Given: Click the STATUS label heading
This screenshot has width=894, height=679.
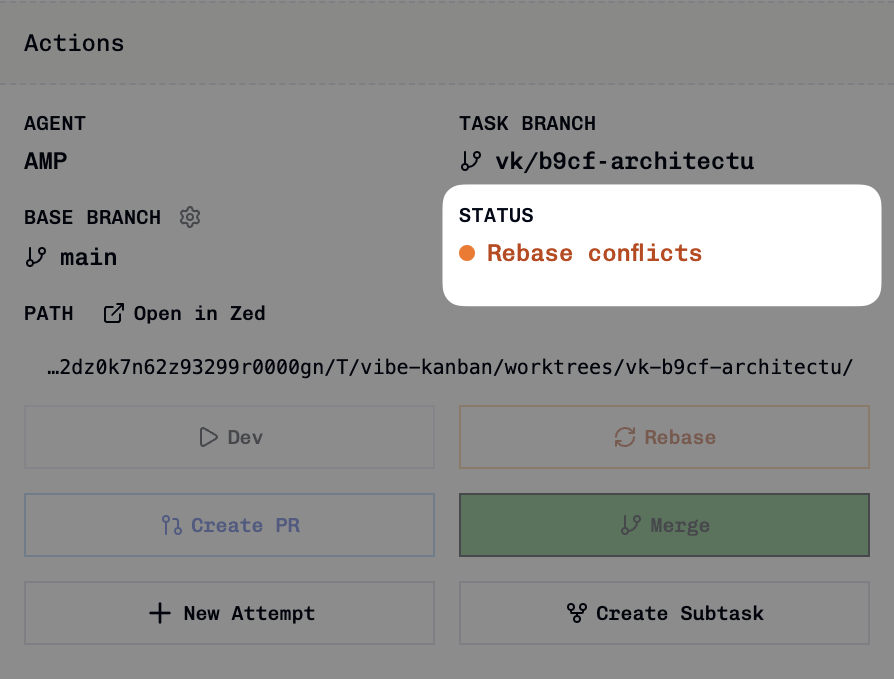Looking at the screenshot, I should click(496, 216).
